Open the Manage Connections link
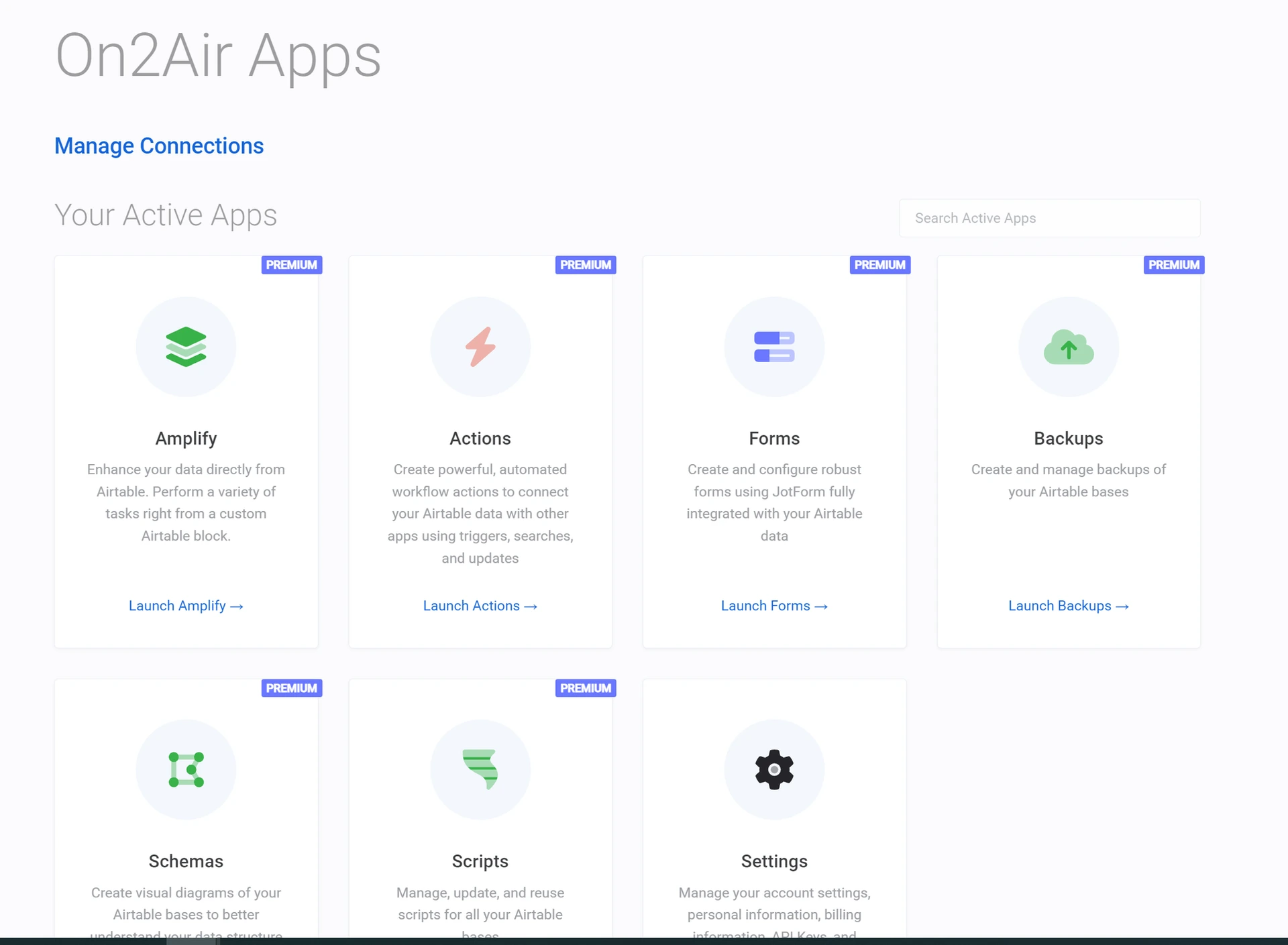This screenshot has height=945, width=1288. pos(159,146)
